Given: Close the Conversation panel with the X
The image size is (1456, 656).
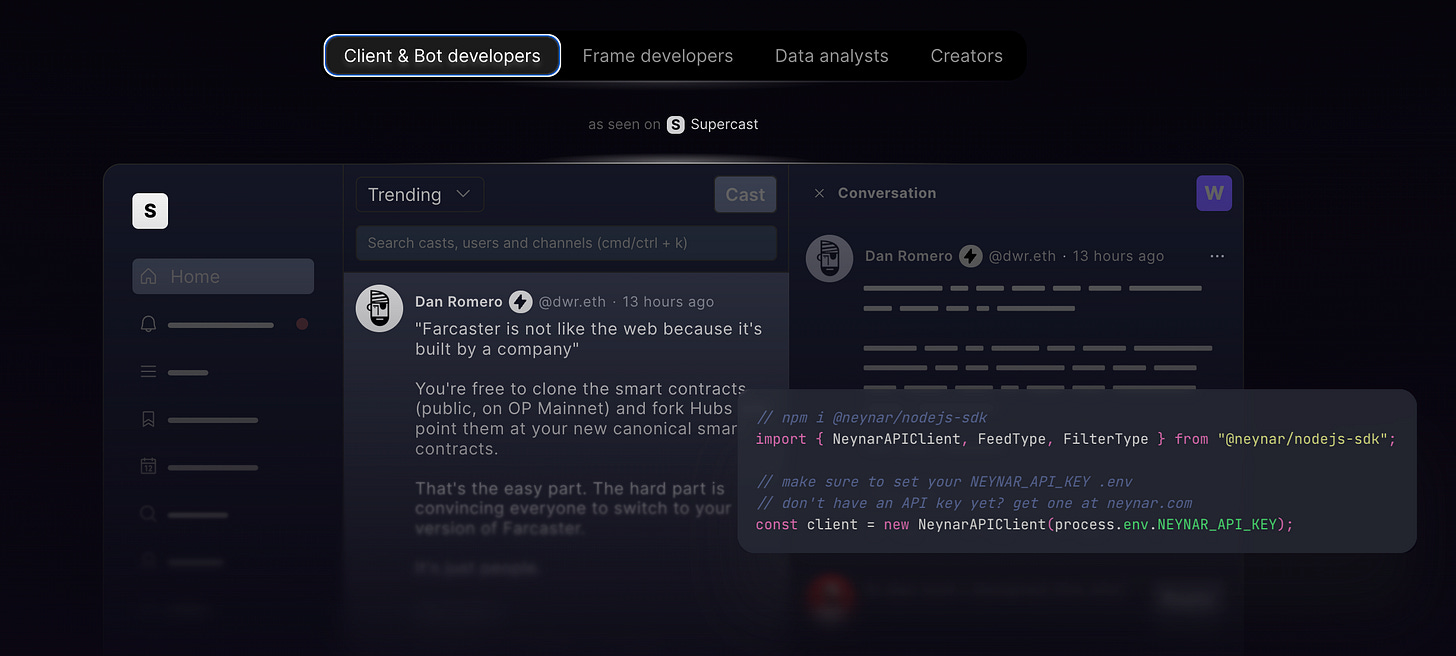Looking at the screenshot, I should click(x=819, y=194).
